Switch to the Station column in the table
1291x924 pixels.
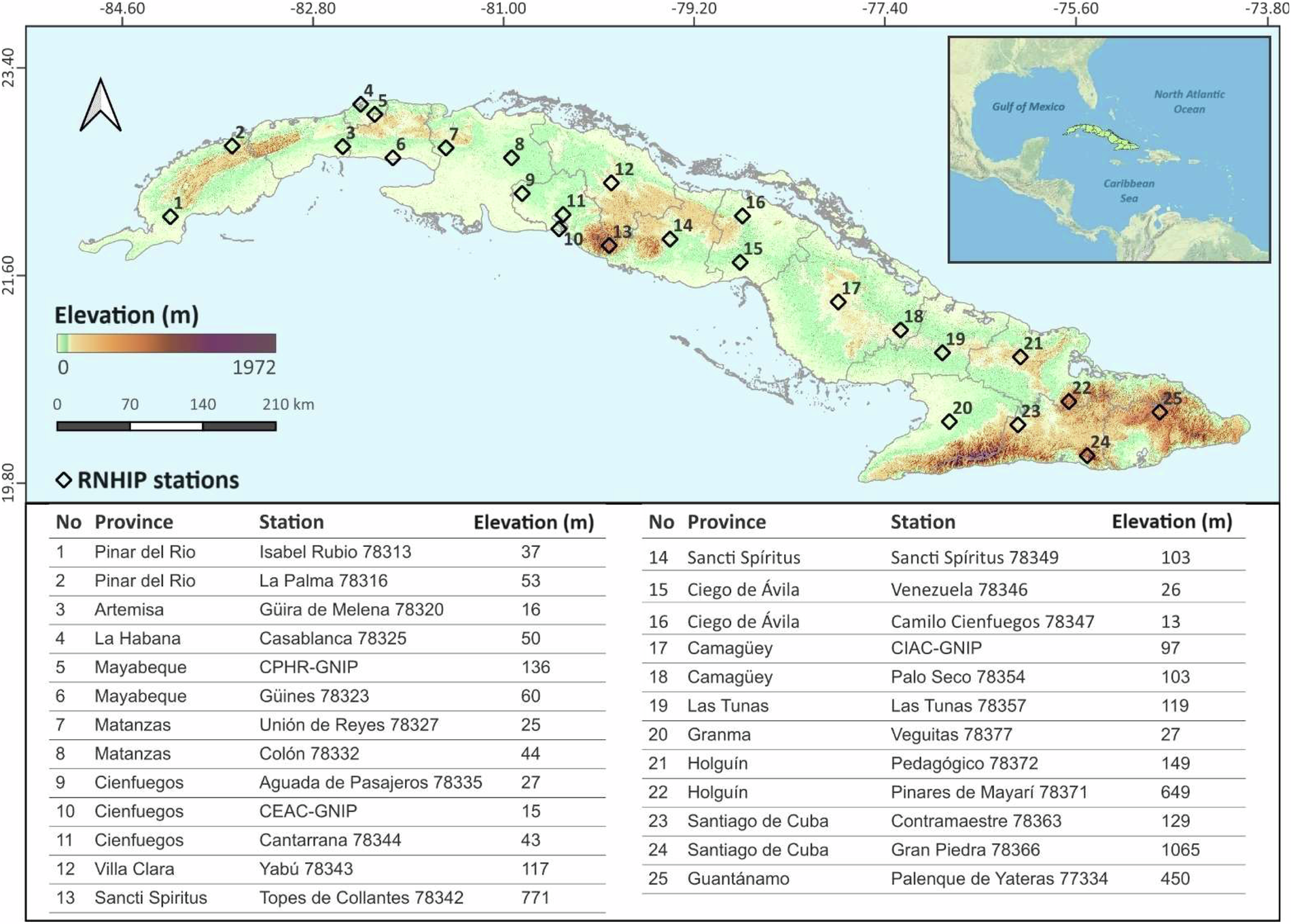(x=291, y=522)
